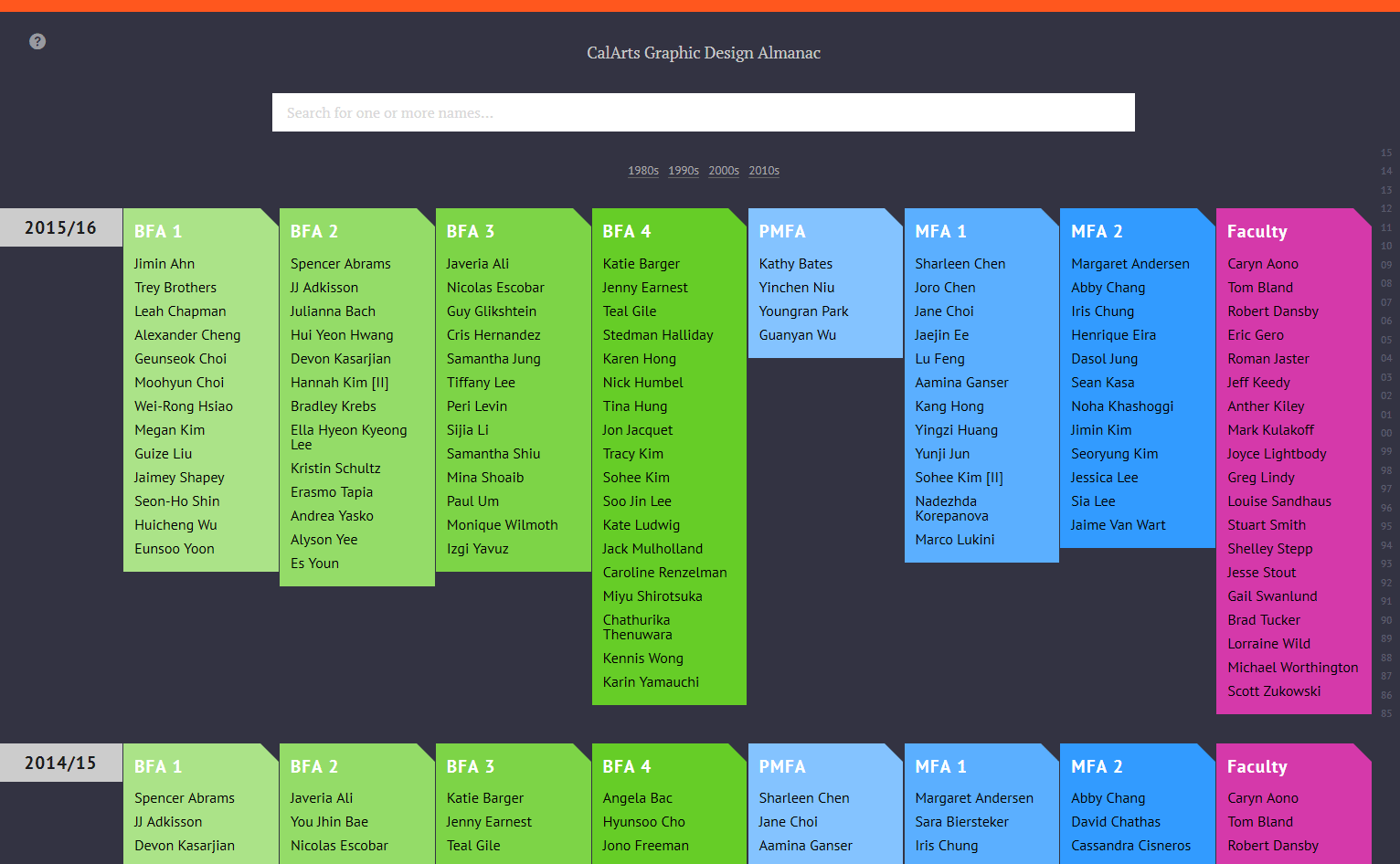
Task: Select year 99 in side timeline
Action: 1386,451
